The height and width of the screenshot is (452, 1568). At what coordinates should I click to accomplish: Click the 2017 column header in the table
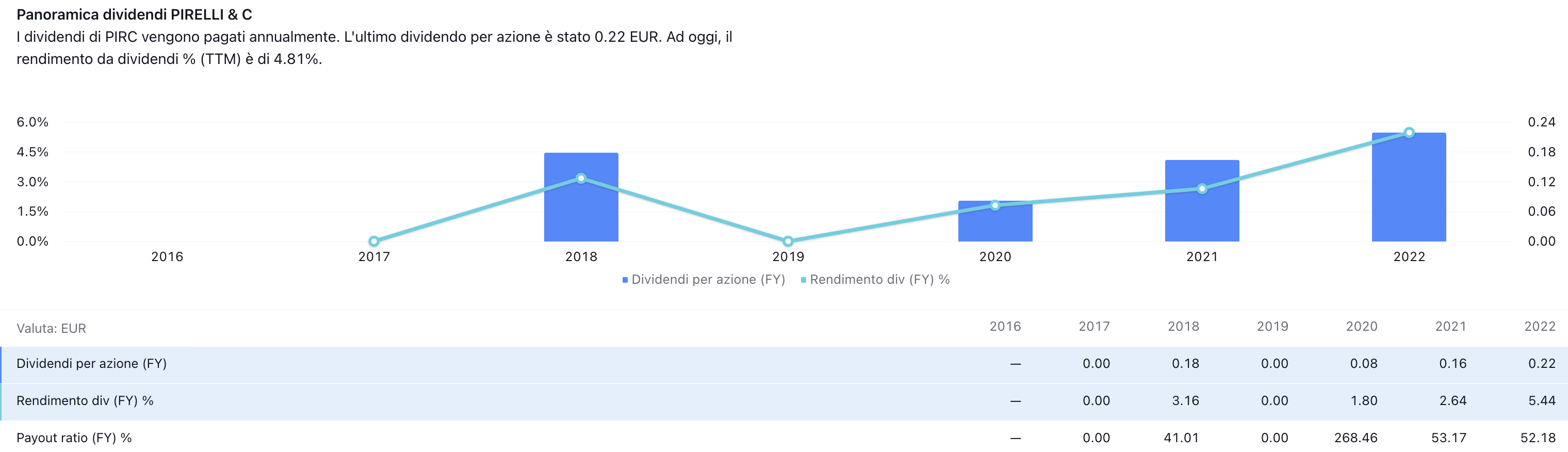pyautogui.click(x=1095, y=327)
